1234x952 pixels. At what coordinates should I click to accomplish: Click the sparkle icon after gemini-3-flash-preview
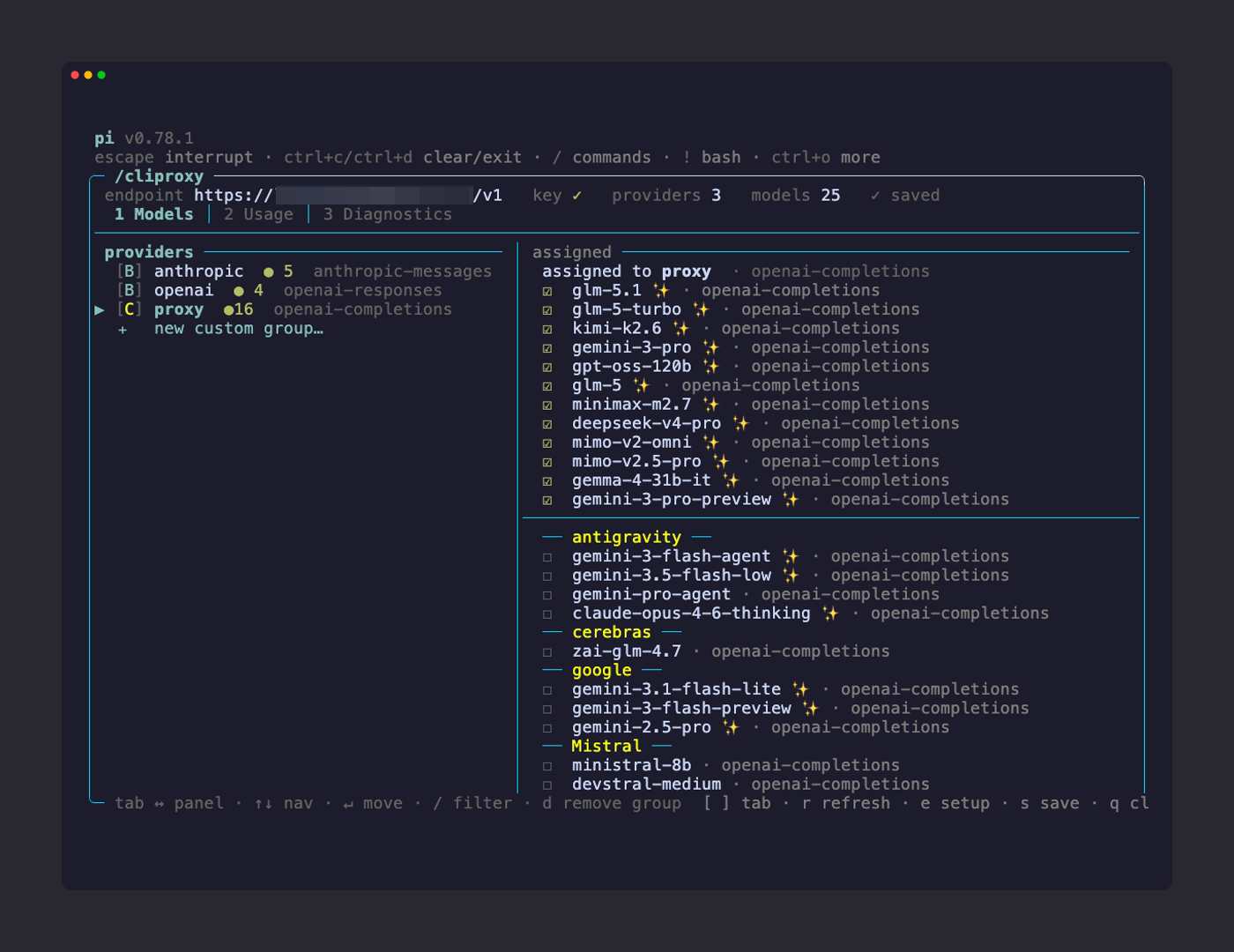[x=810, y=708]
